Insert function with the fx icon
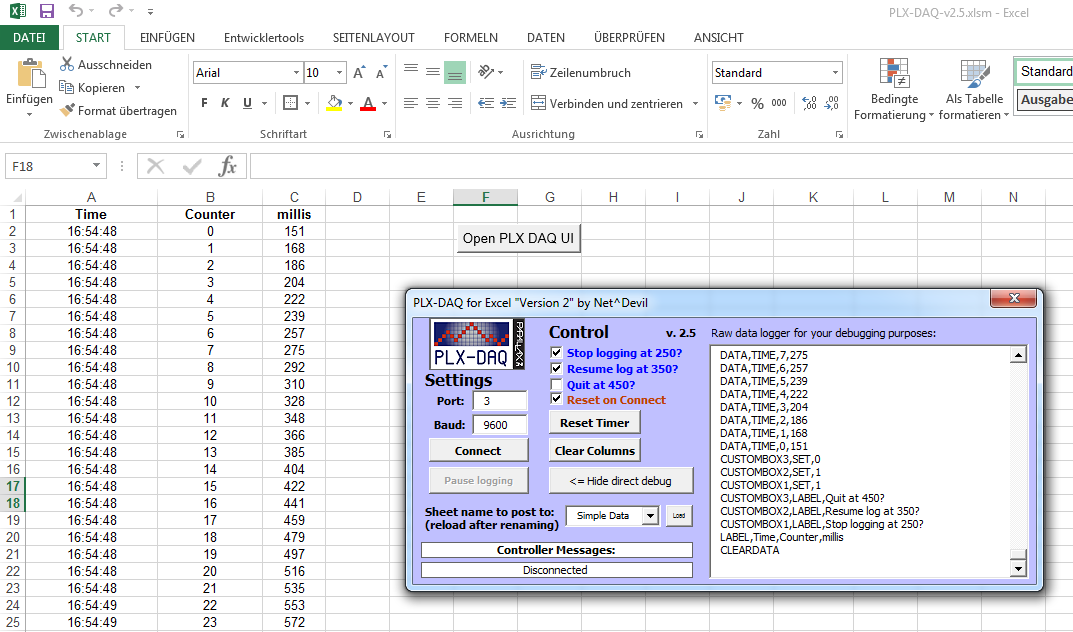Image resolution: width=1073 pixels, height=632 pixels. click(x=227, y=166)
